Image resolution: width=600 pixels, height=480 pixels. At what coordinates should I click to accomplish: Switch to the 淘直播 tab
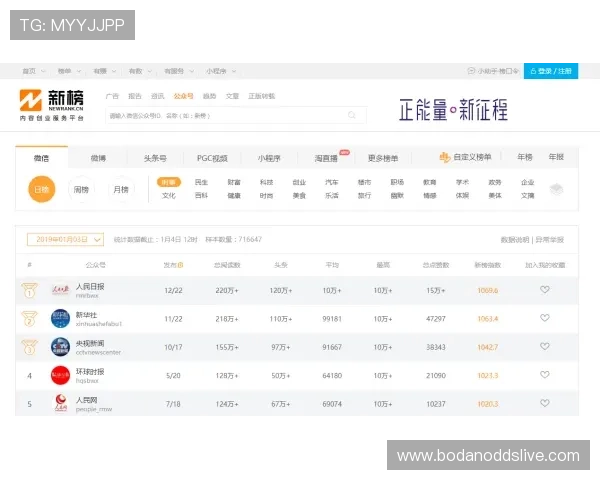(326, 158)
